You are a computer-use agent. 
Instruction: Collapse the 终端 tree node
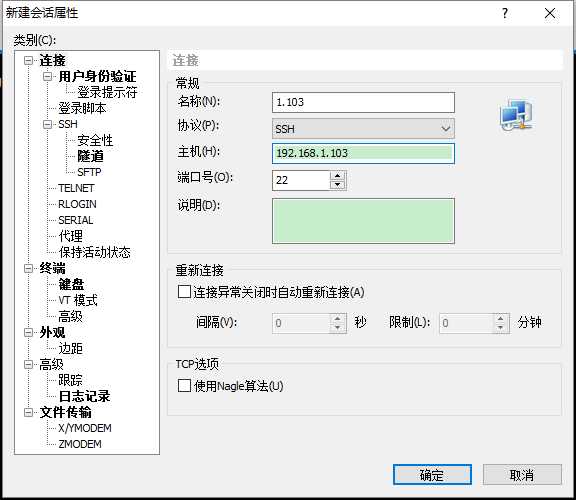(28, 268)
